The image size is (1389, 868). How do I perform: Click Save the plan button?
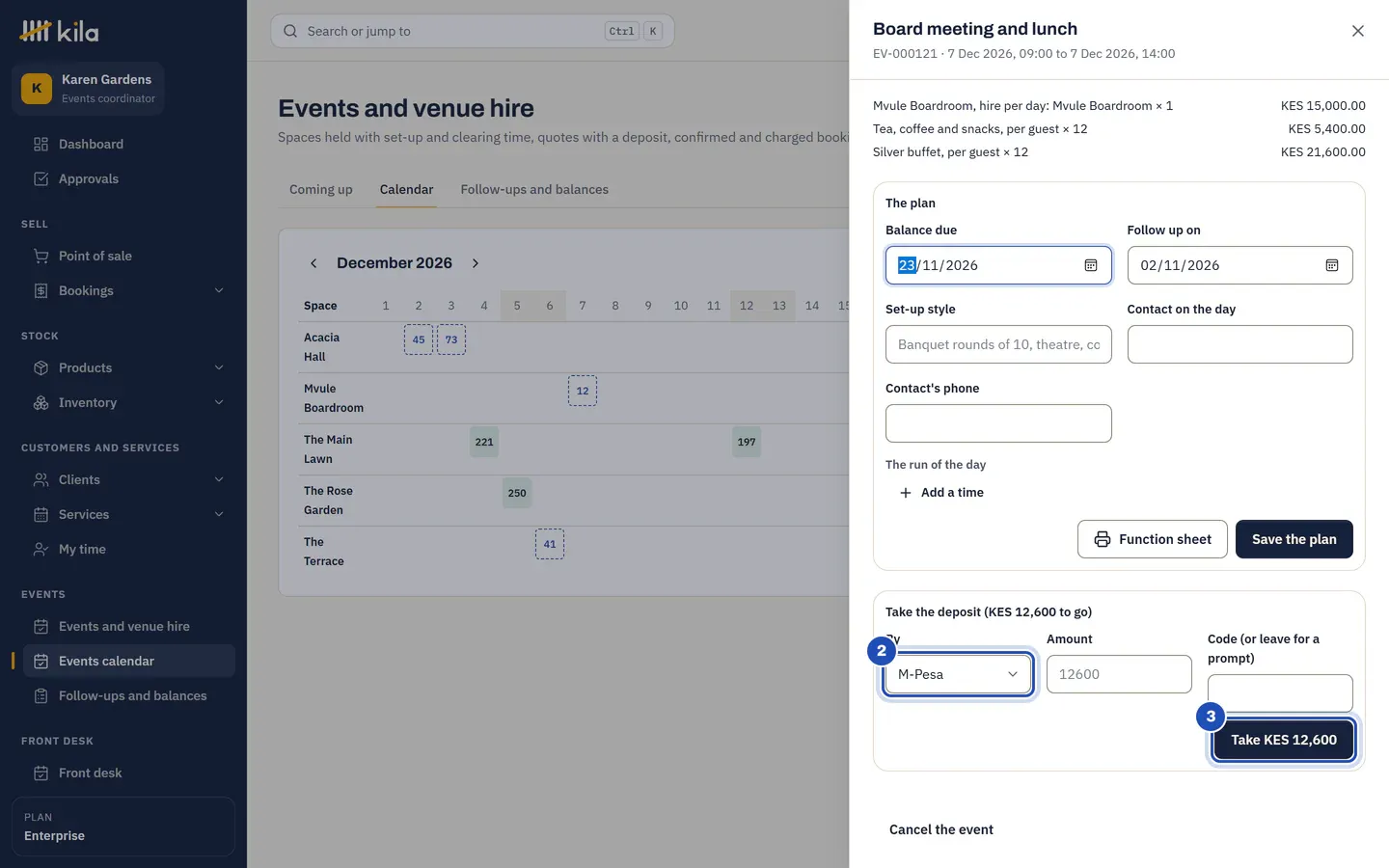pos(1294,539)
